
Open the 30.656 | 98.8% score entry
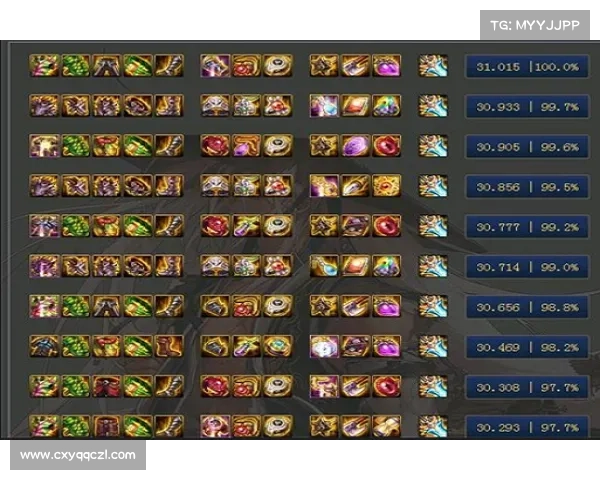527,307
